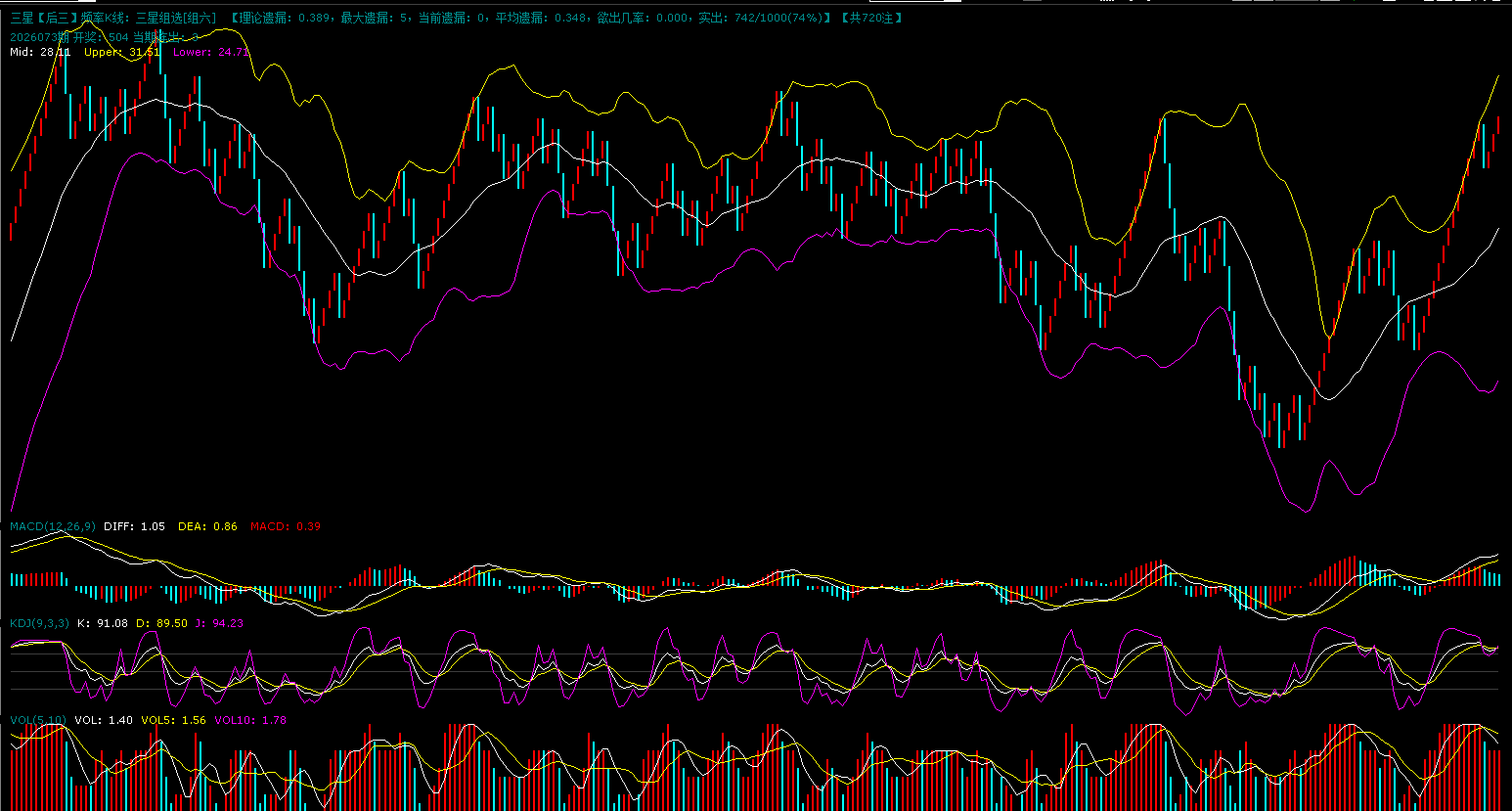Click the 【共720注】 total bets label
1512x811 pixels.
click(872, 18)
